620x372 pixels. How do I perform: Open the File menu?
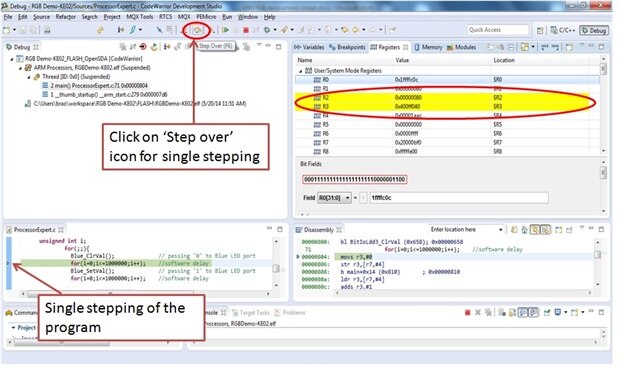click(x=8, y=17)
